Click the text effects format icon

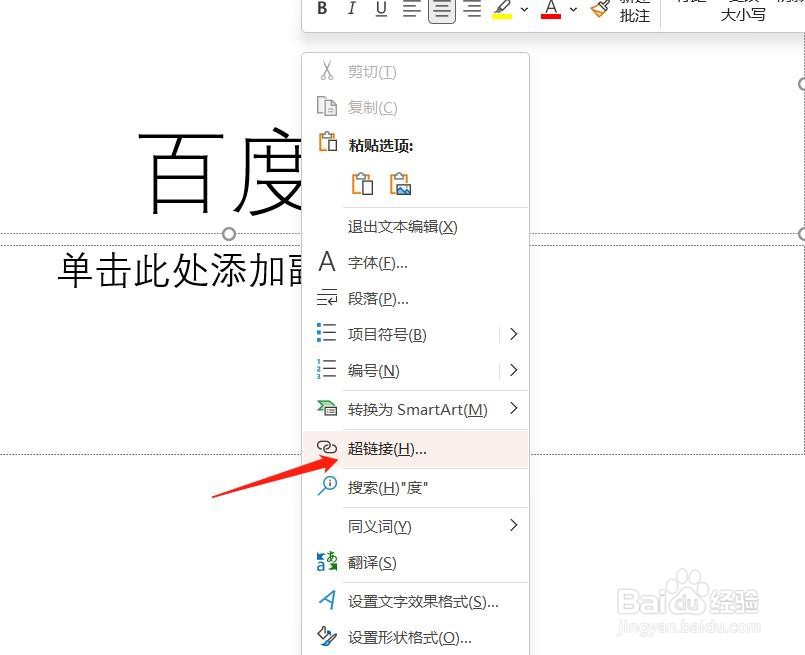point(327,600)
